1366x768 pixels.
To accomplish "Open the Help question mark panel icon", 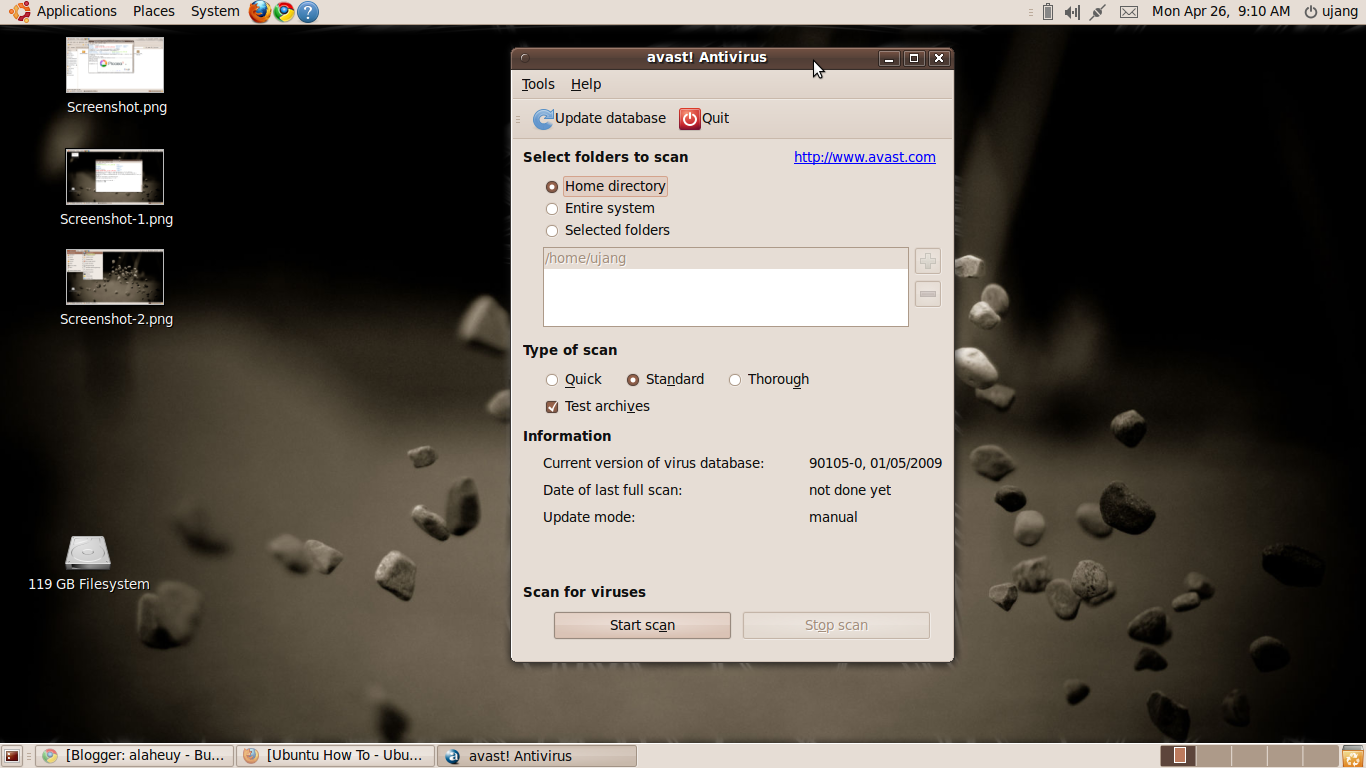I will tap(306, 12).
